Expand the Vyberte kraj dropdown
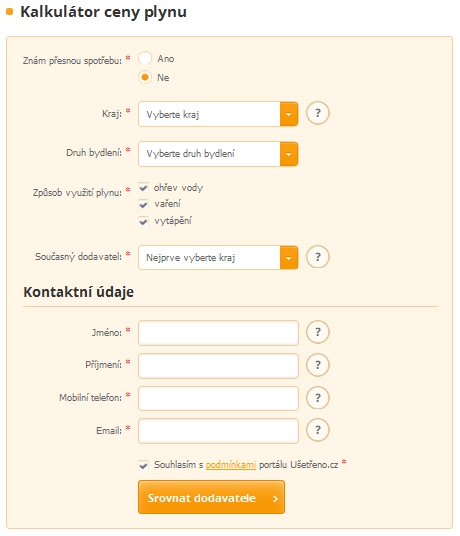The height and width of the screenshot is (536, 460). pos(218,114)
